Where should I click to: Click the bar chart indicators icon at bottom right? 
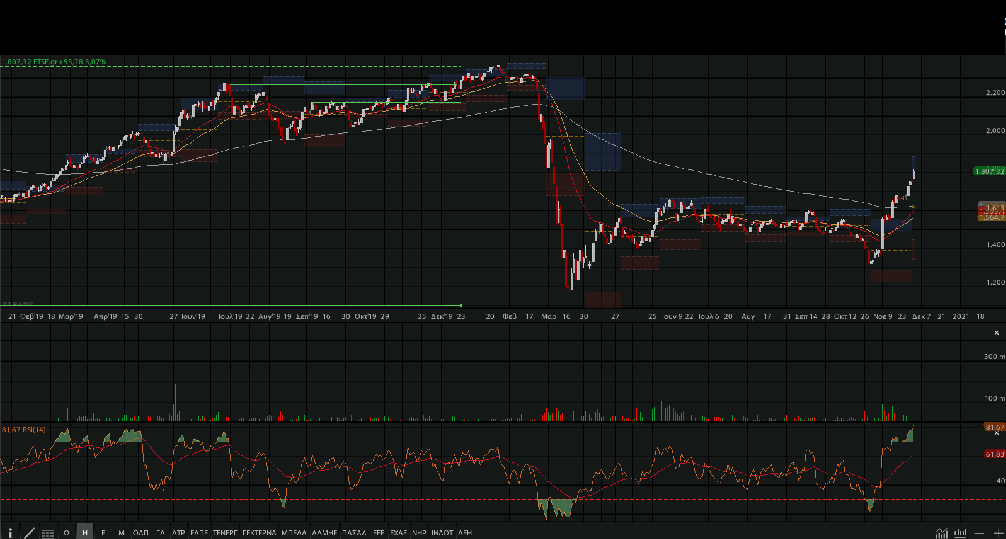tap(960, 532)
